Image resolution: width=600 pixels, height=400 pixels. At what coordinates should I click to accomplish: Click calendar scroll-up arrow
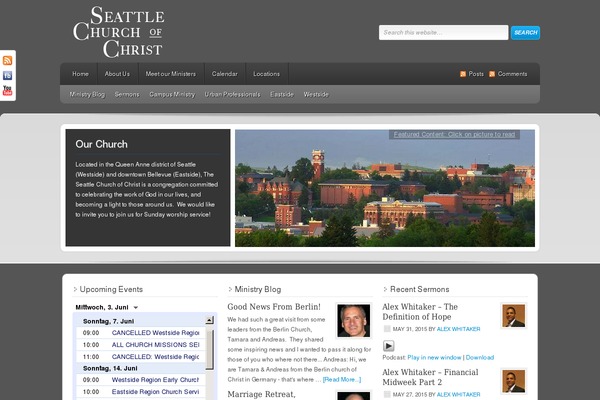pyautogui.click(x=209, y=320)
